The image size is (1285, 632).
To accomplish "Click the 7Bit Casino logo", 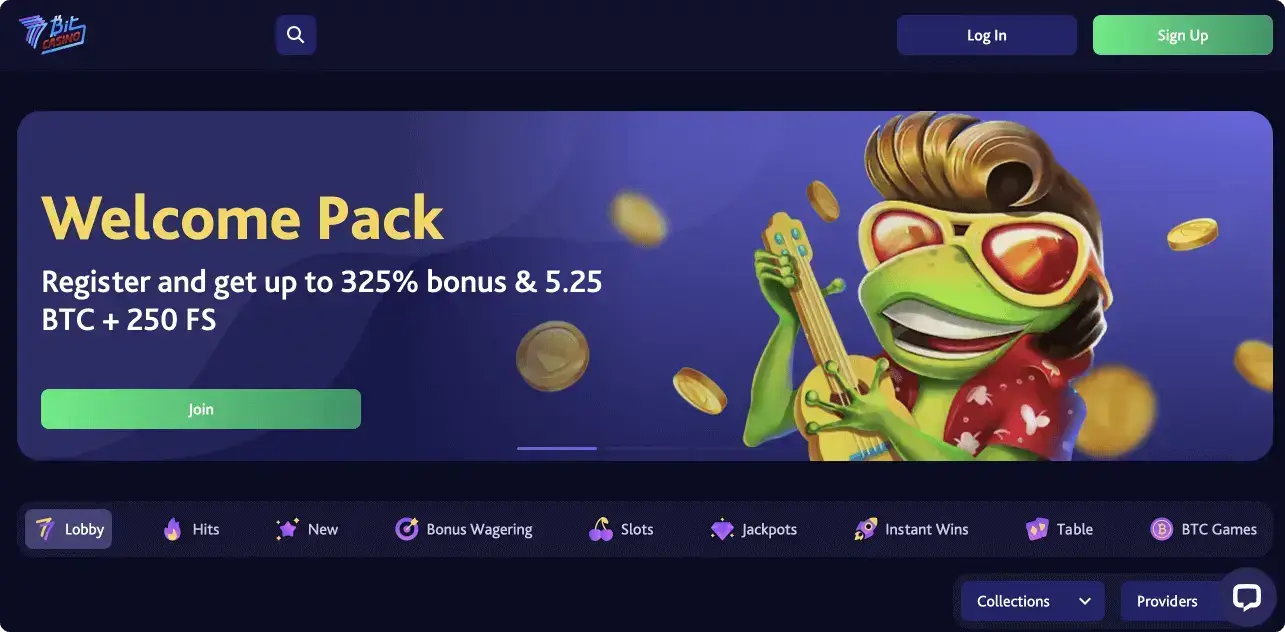I will [x=52, y=35].
